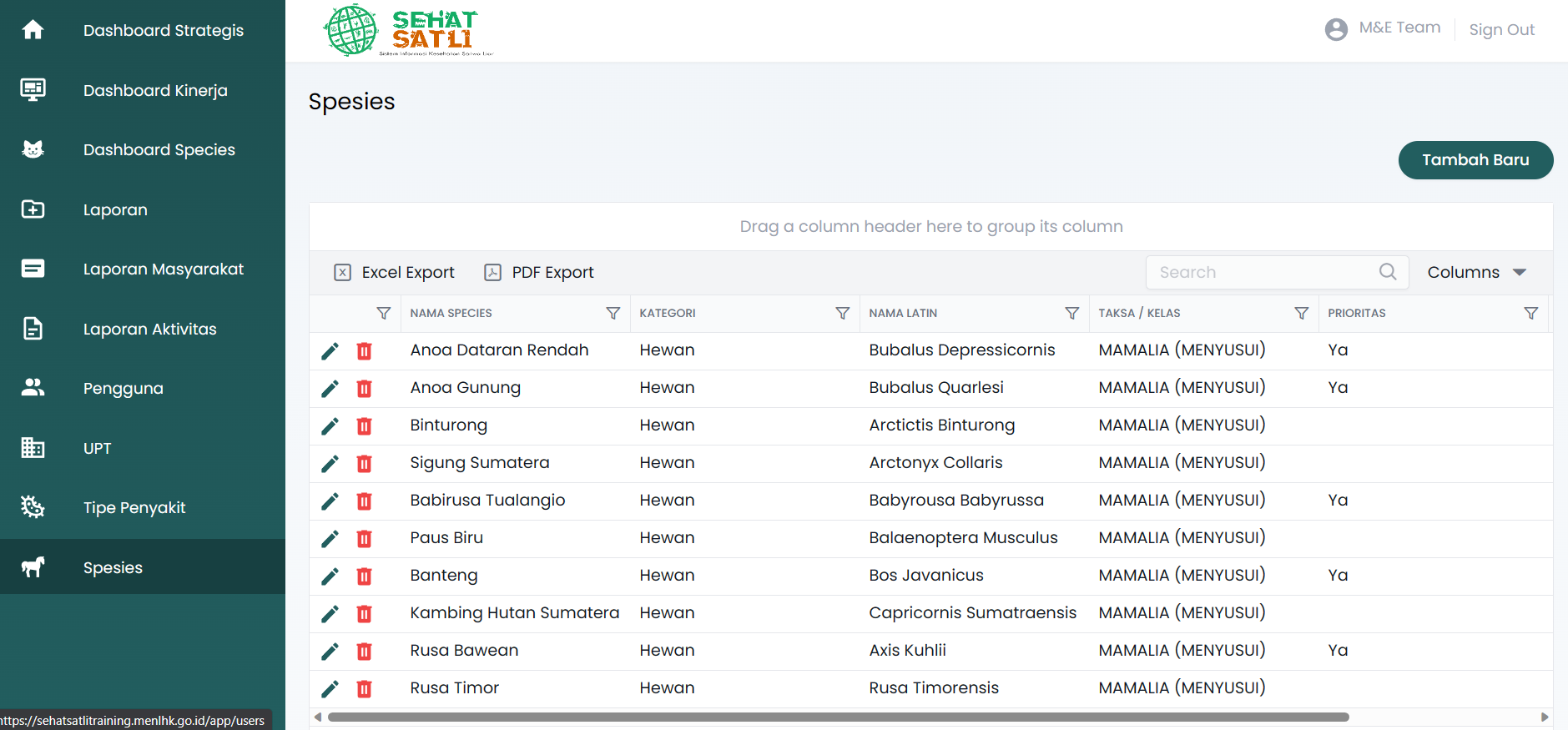The width and height of the screenshot is (1568, 730).
Task: Click the Sehat Satli logo
Action: (408, 30)
